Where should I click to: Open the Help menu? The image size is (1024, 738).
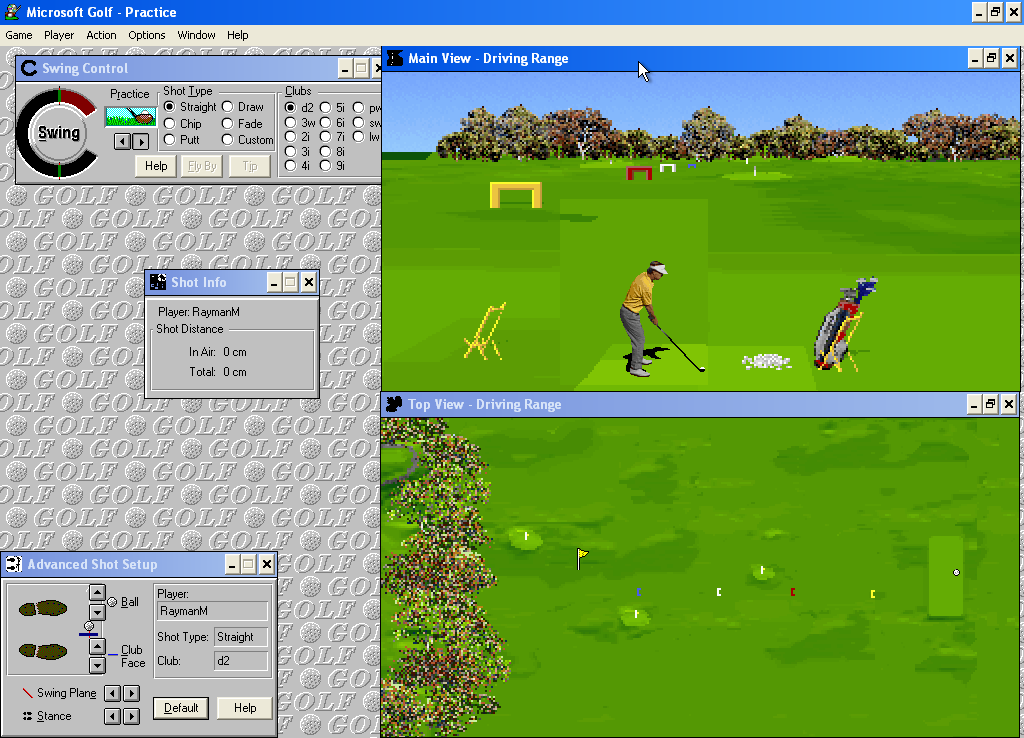(238, 35)
